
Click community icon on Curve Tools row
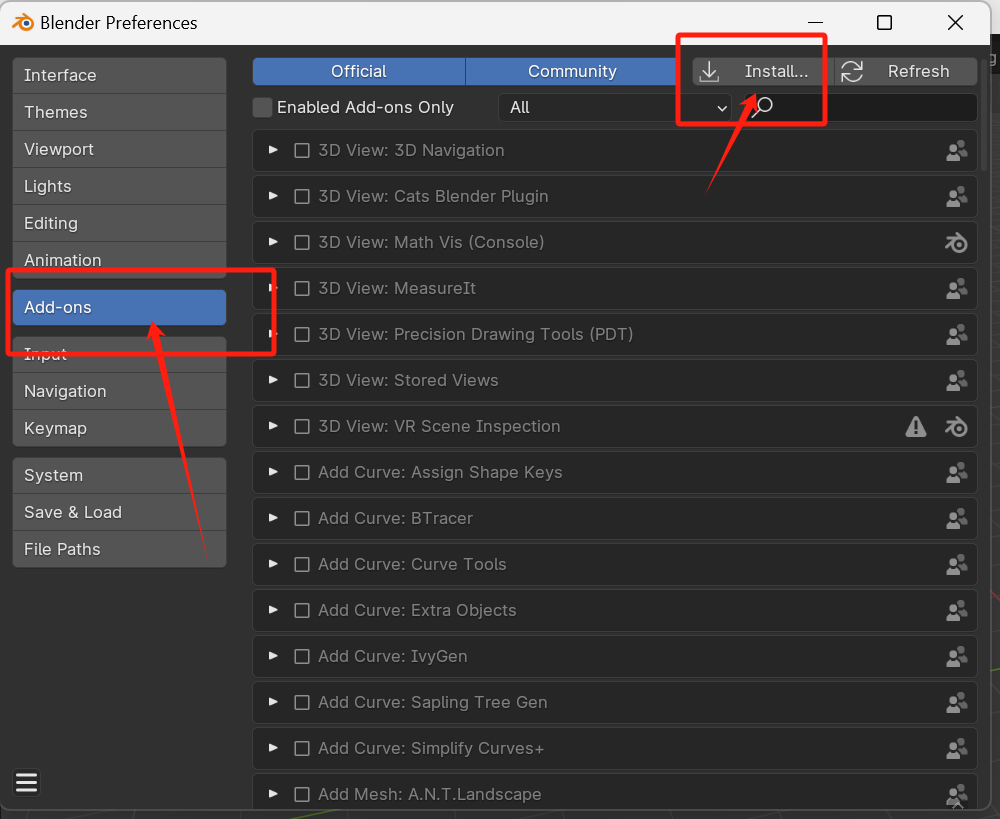click(956, 564)
